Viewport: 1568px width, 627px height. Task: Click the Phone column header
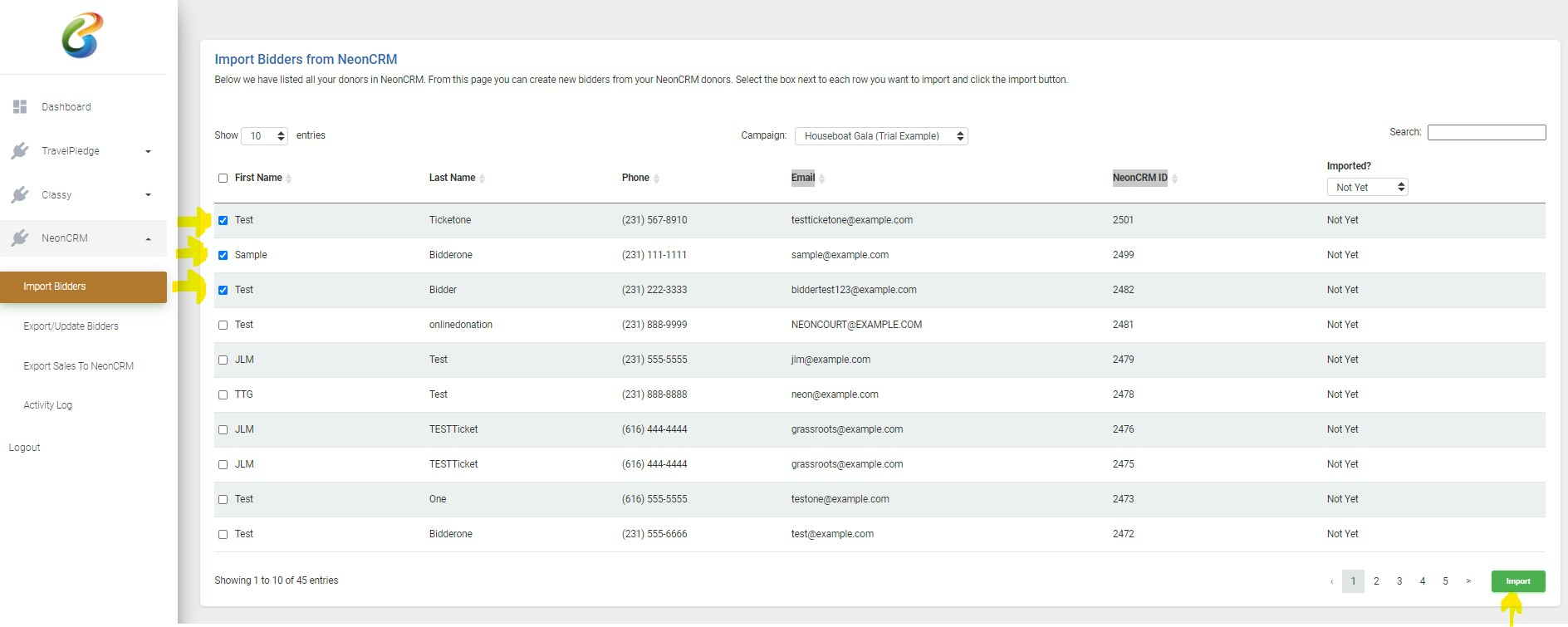tap(635, 178)
